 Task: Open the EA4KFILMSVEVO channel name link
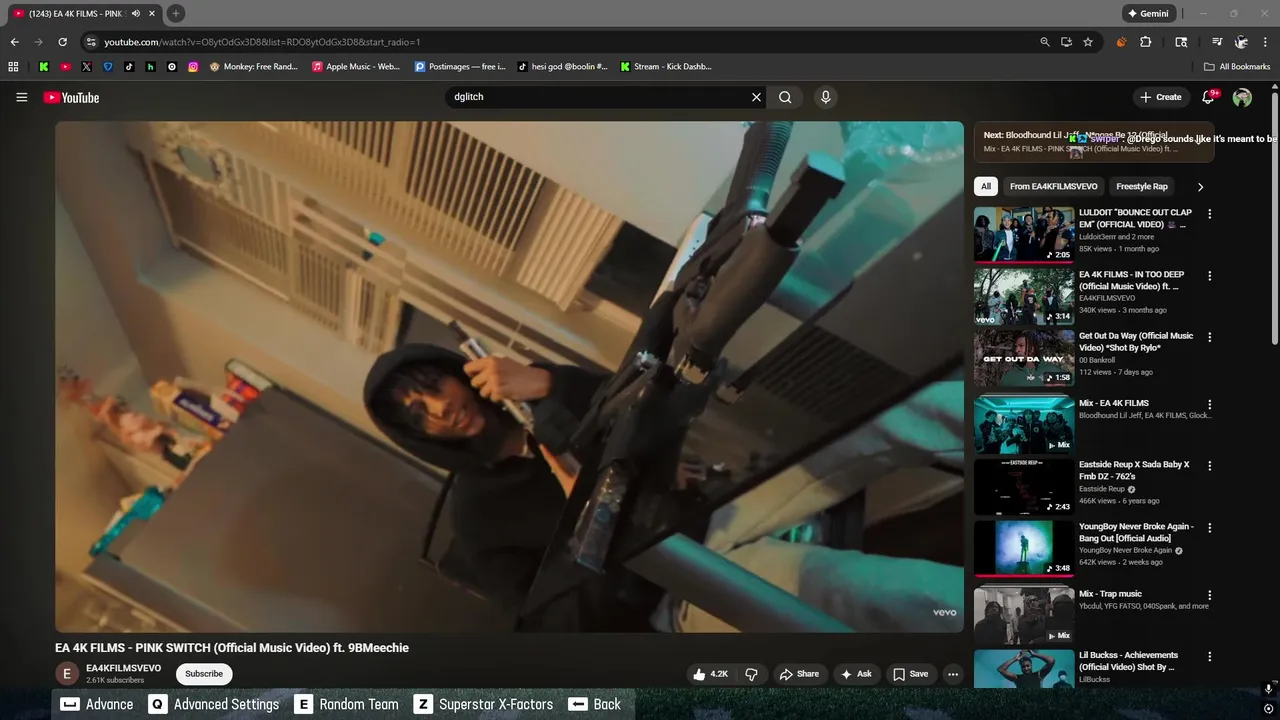(x=123, y=668)
